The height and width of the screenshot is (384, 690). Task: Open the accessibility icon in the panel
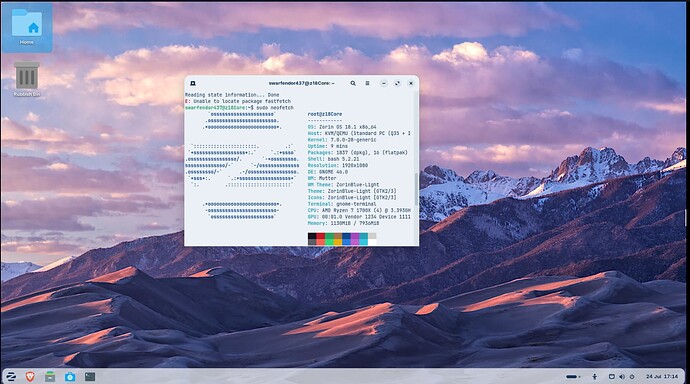pos(595,377)
